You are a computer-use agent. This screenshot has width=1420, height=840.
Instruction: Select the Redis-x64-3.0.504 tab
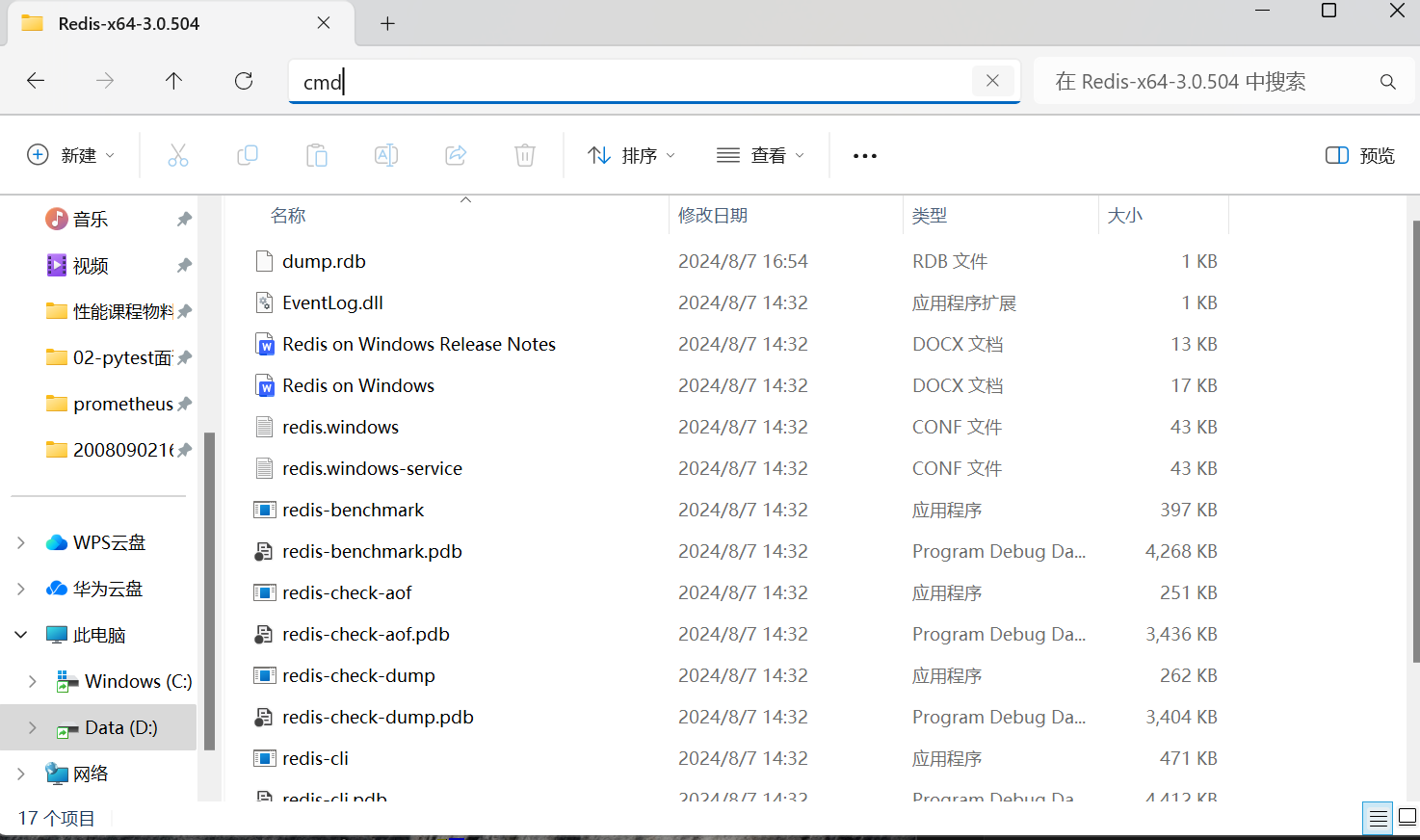point(181,24)
